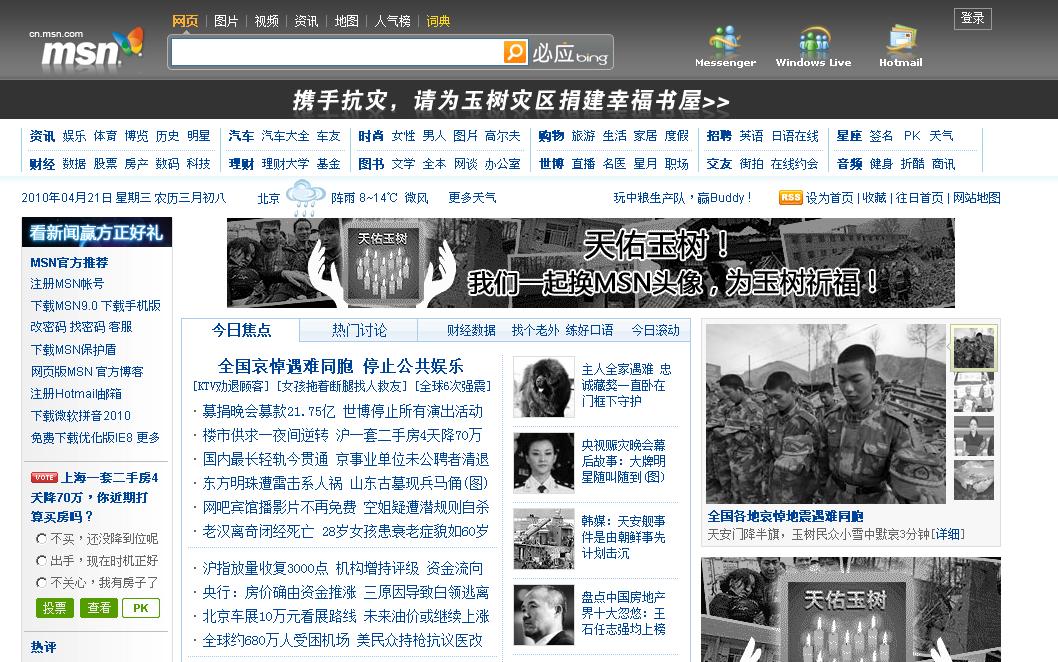The height and width of the screenshot is (662, 1058).
Task: Switch to the 热门讨论 tab
Action: (x=359, y=330)
